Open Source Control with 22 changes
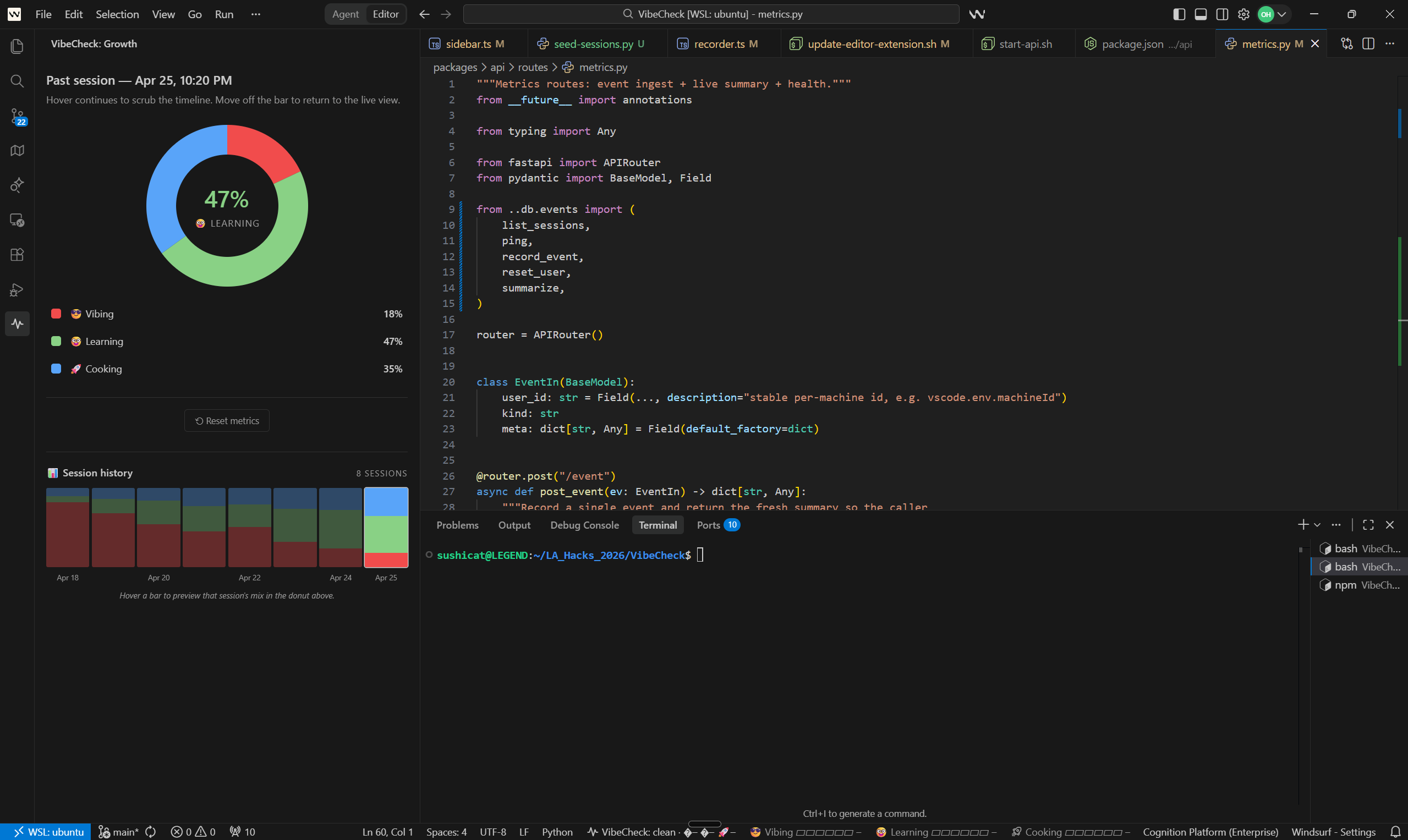 click(x=17, y=116)
